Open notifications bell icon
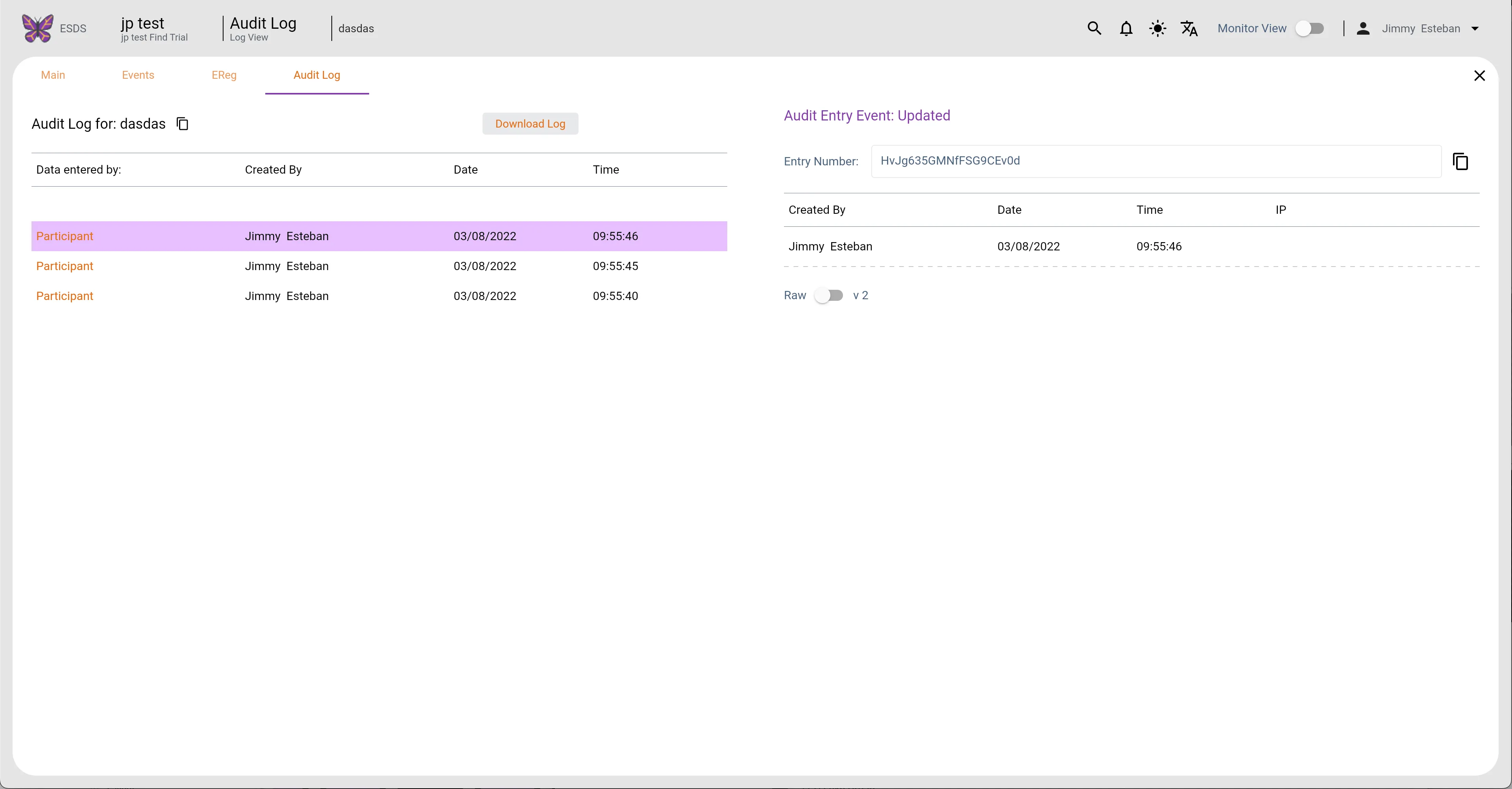The width and height of the screenshot is (1512, 789). point(1126,28)
